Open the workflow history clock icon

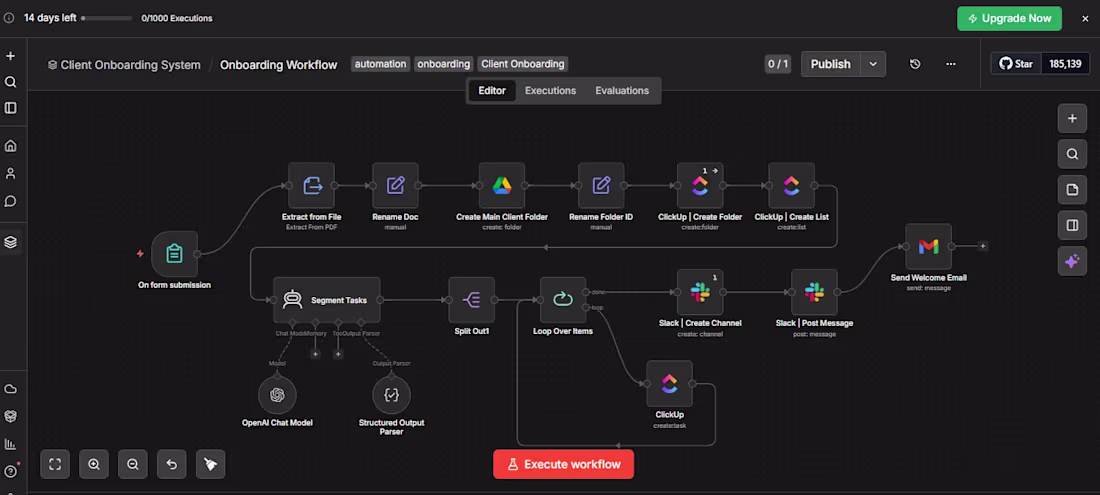click(915, 64)
